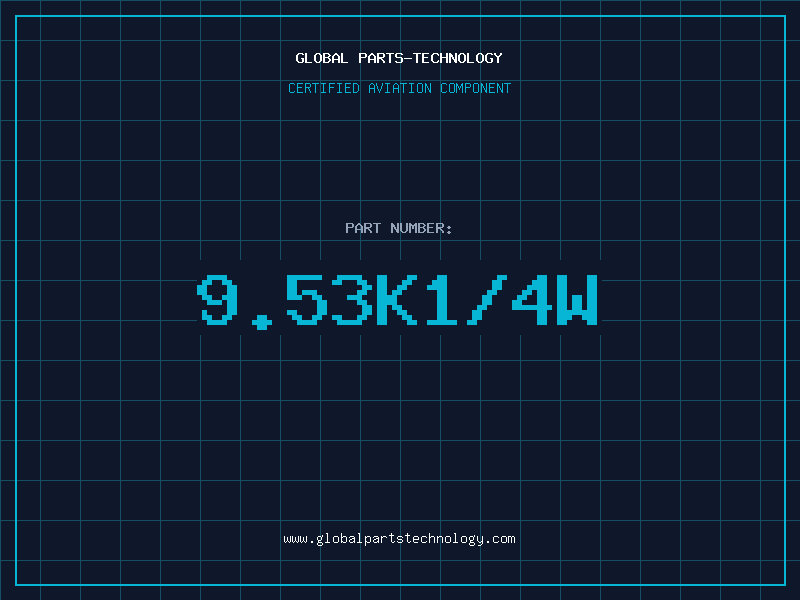This screenshot has width=800, height=600.
Task: Open the www.globalpartstechnology.com link
Action: click(399, 539)
